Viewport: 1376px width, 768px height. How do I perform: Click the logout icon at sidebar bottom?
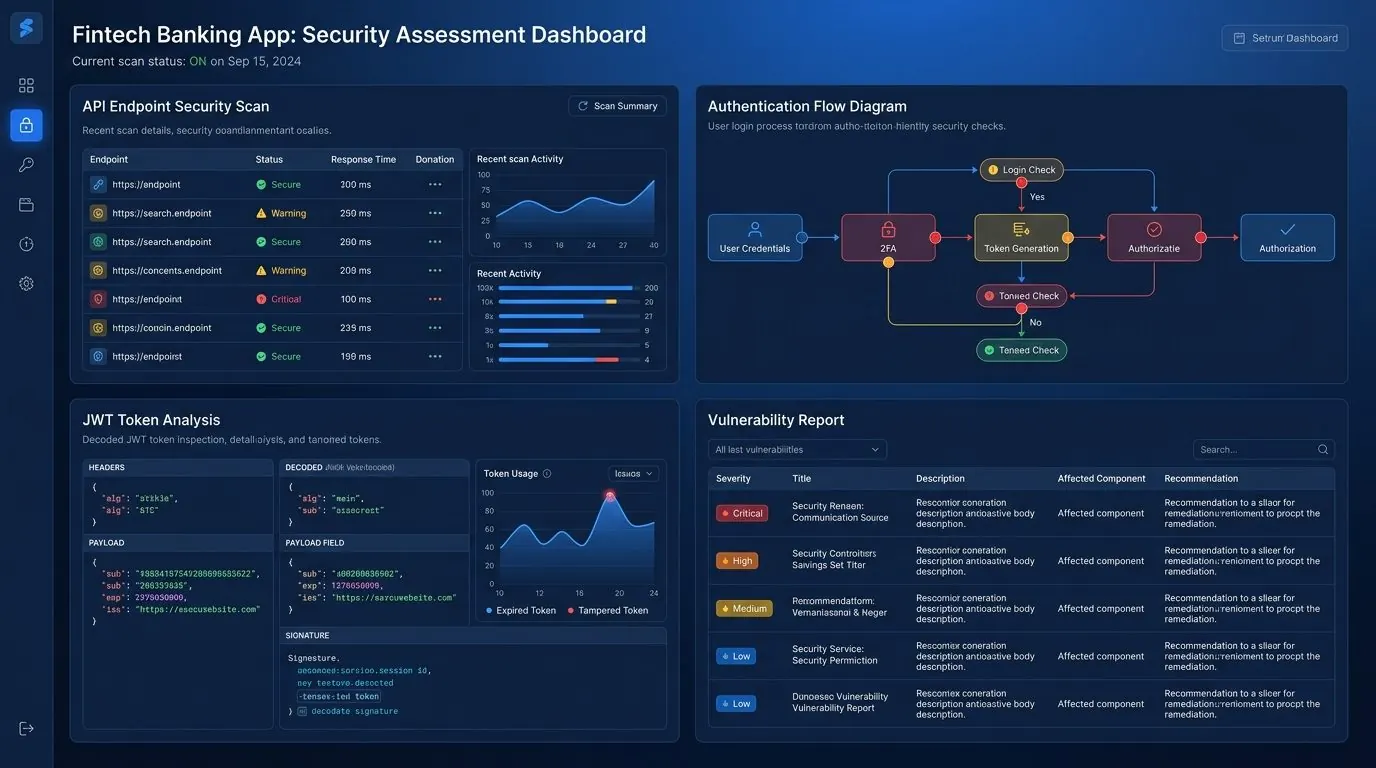[x=26, y=728]
